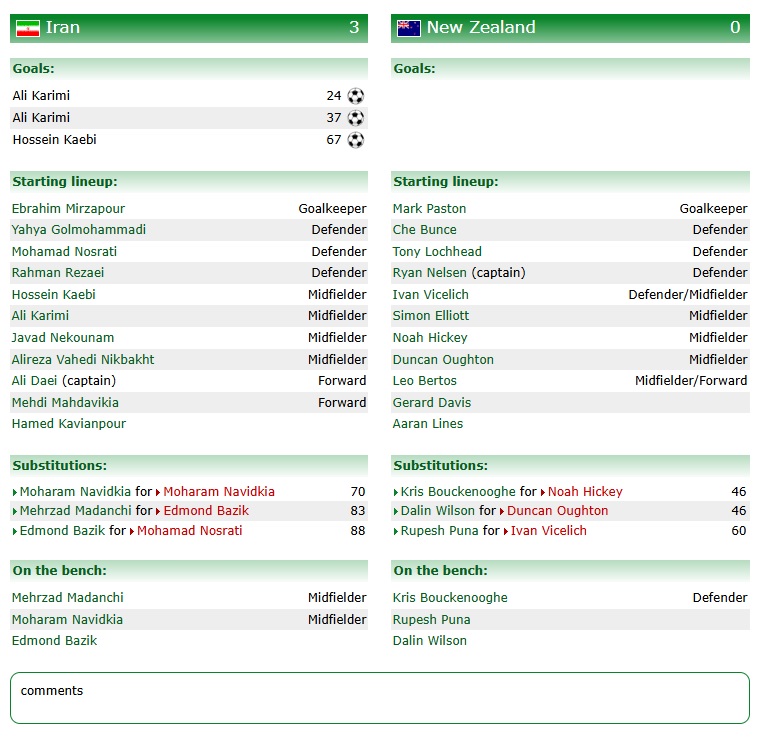The image size is (758, 740).
Task: Open Simon Elliott's player link
Action: (x=430, y=316)
